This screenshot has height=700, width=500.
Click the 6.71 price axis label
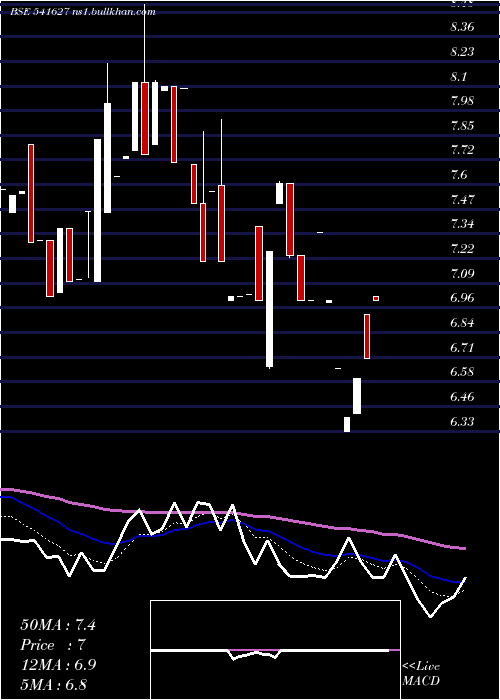[462, 348]
